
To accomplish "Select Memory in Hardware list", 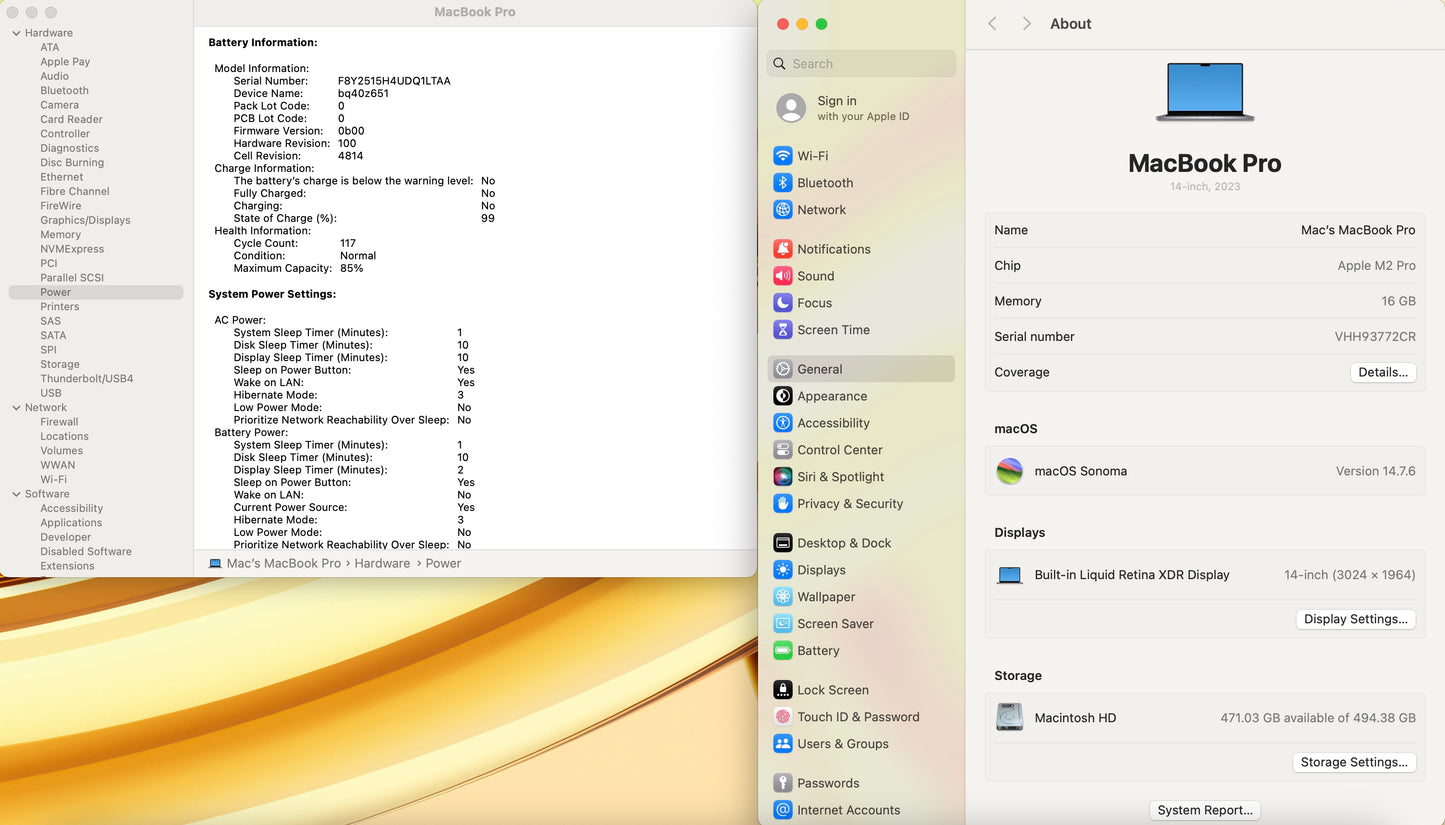I will [x=60, y=235].
